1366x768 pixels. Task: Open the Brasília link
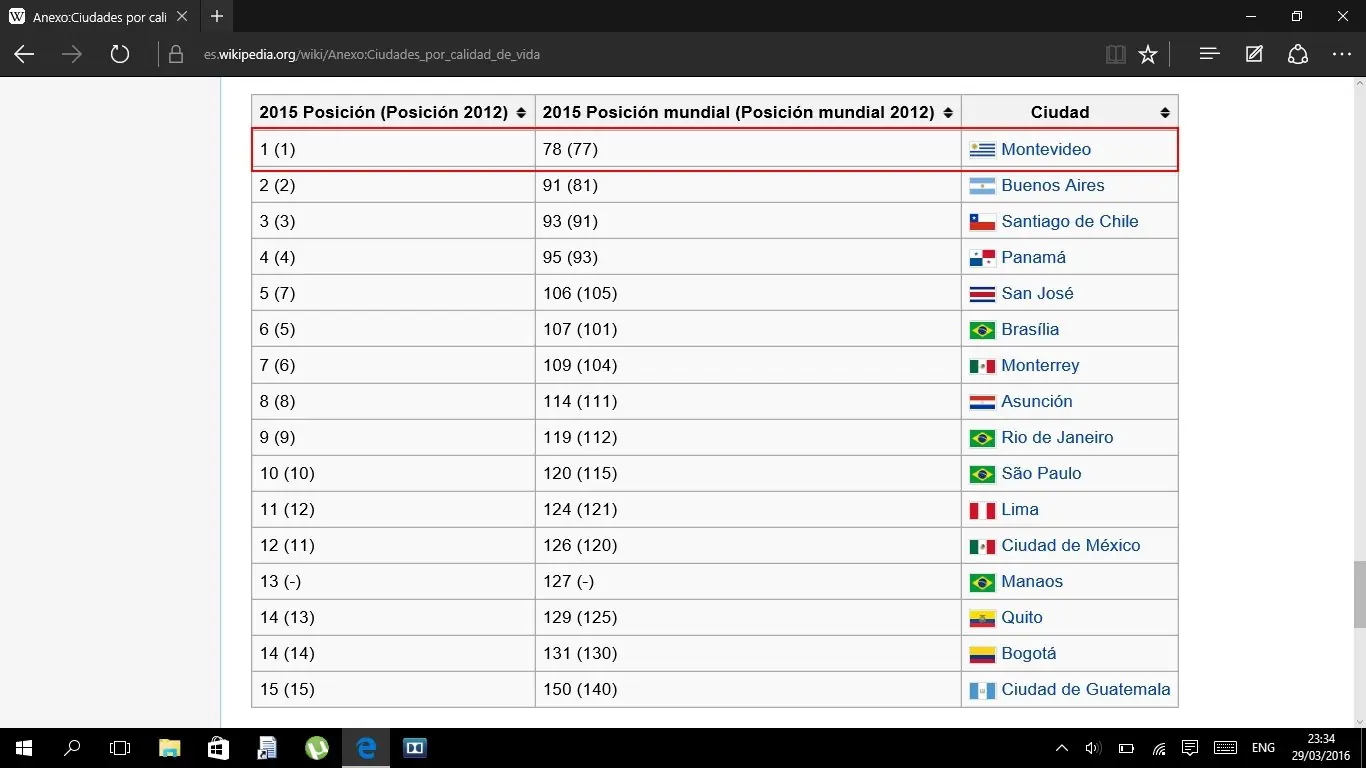point(1030,329)
